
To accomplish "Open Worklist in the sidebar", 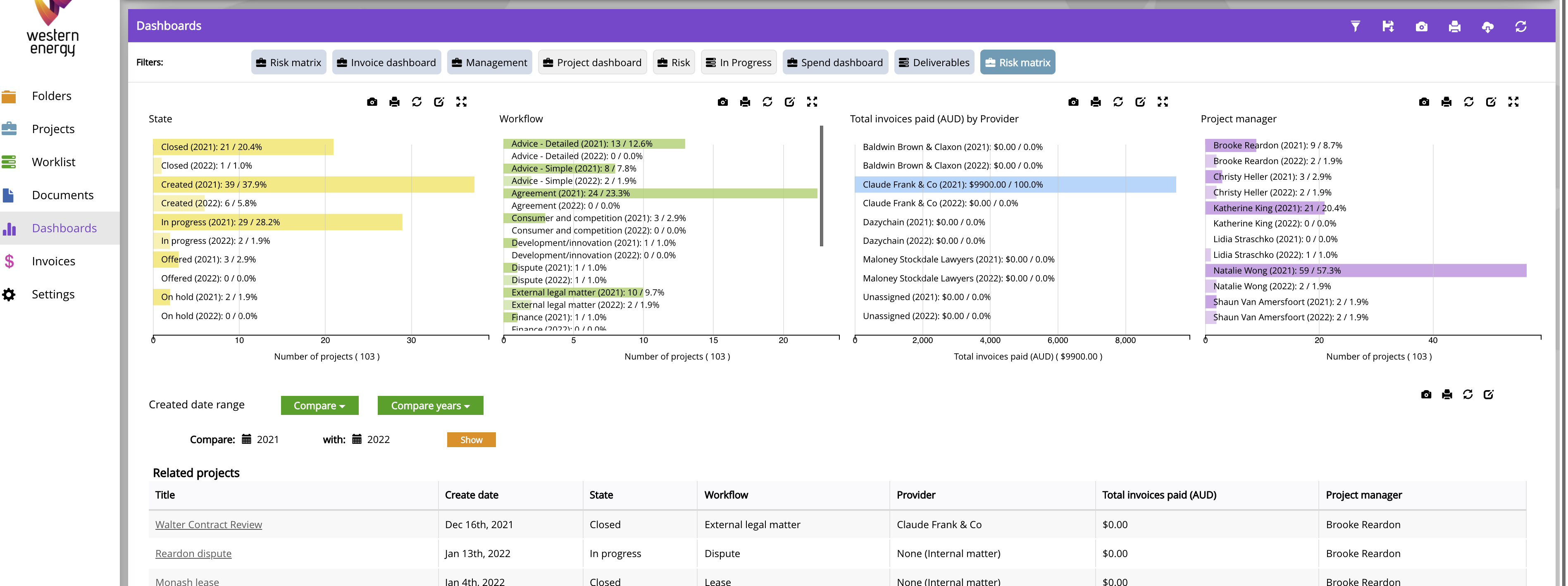I will 54,162.
